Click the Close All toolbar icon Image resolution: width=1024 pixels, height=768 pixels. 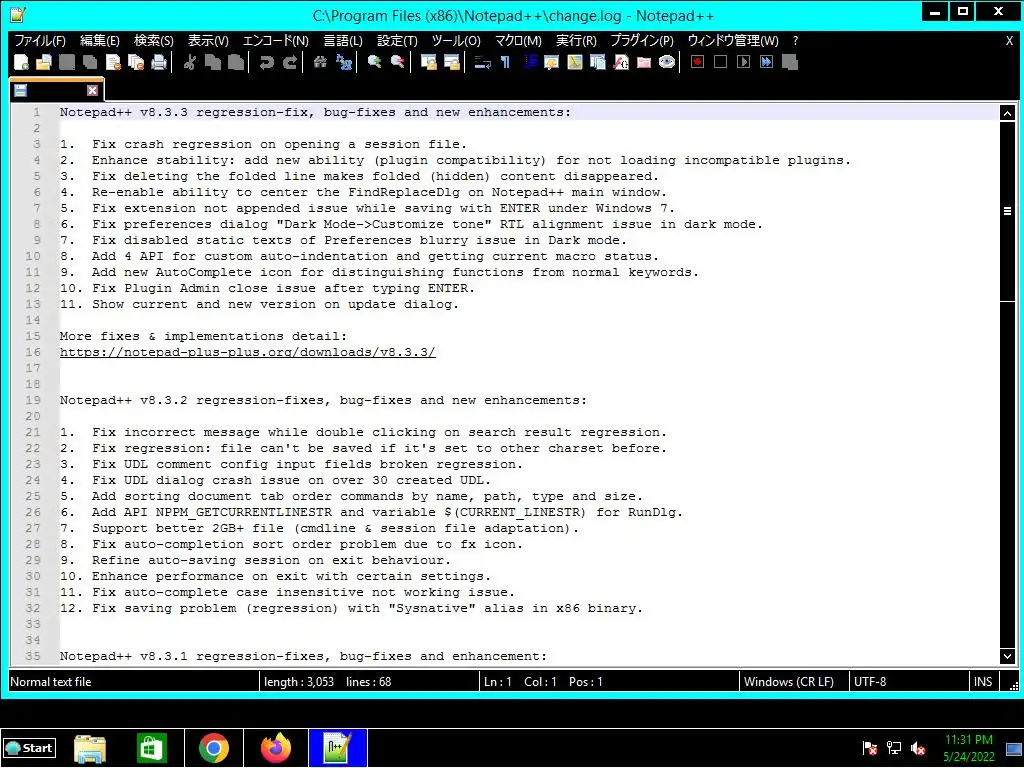(136, 62)
